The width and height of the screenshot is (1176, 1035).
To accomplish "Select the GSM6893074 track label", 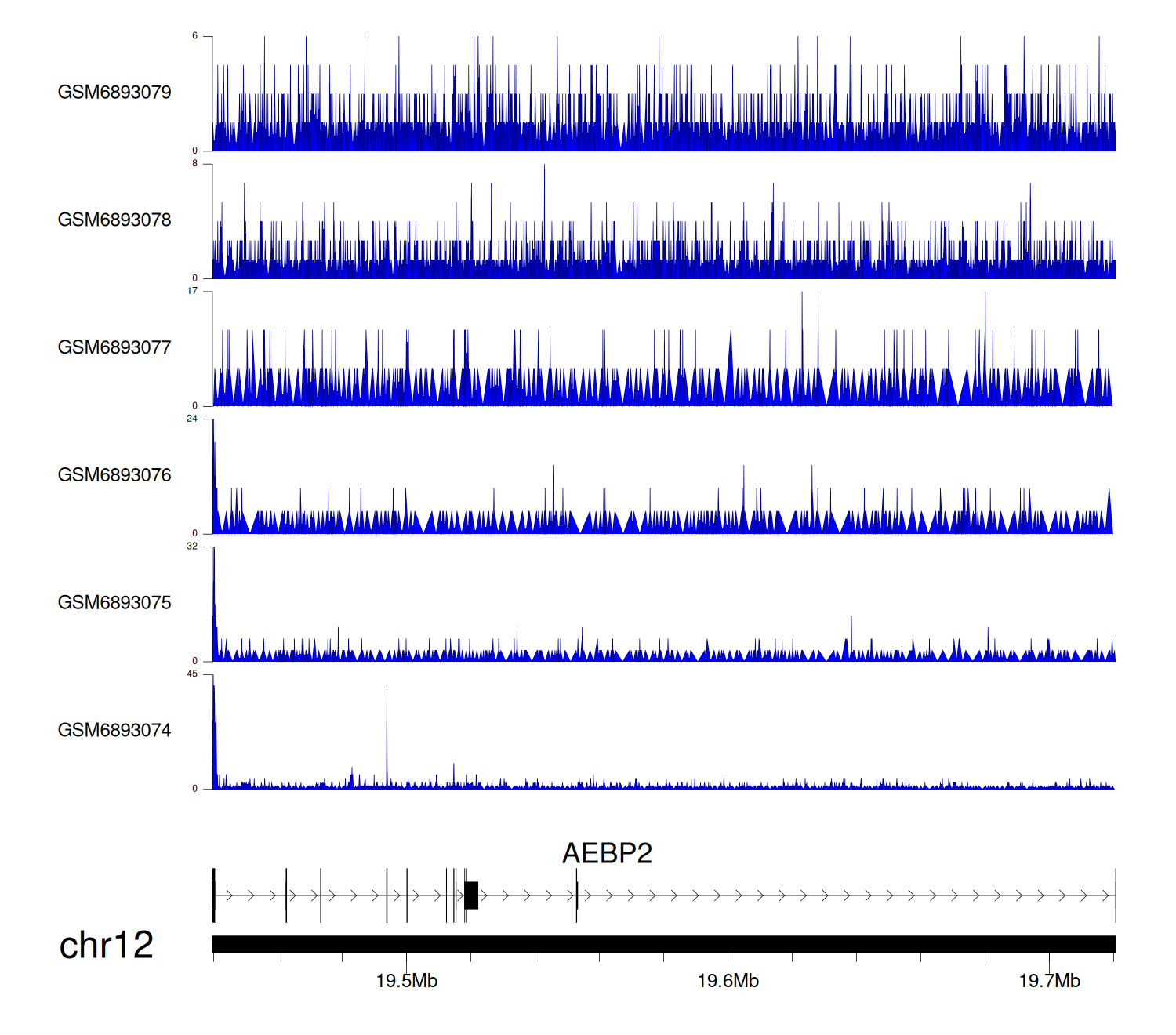I will click(x=114, y=731).
